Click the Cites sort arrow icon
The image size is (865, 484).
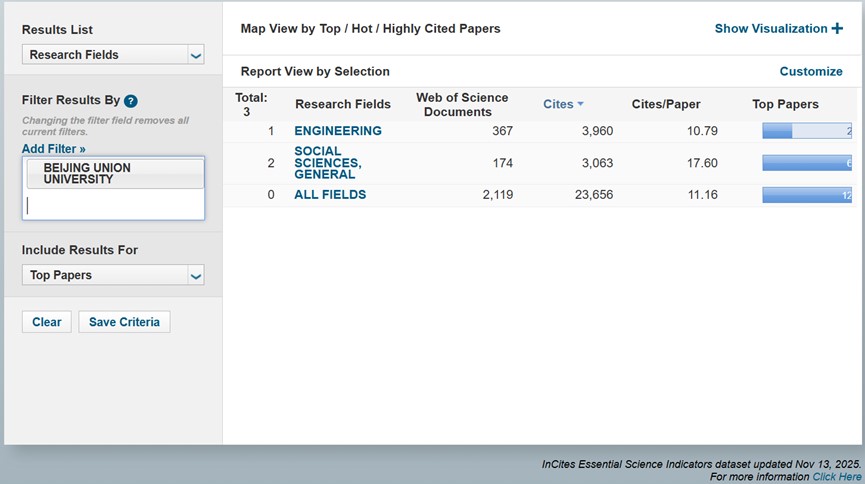pos(581,104)
